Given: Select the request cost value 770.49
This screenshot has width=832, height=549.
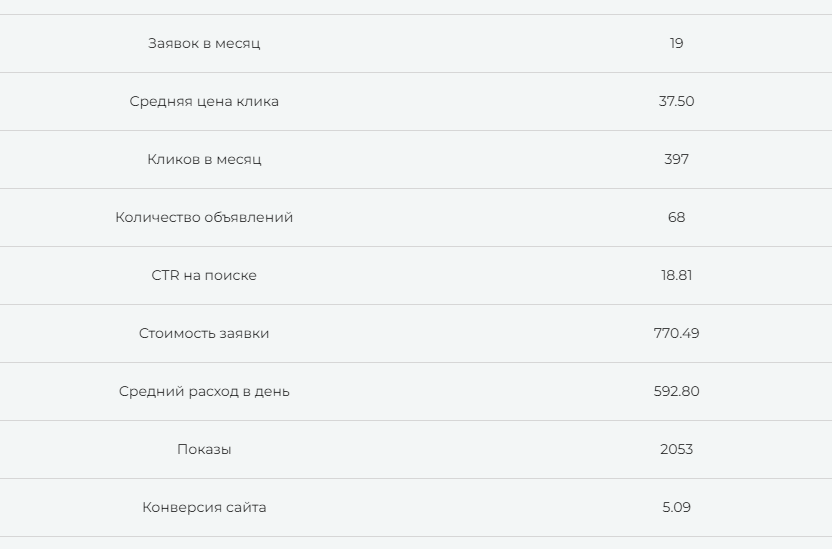Looking at the screenshot, I should click(x=676, y=333).
